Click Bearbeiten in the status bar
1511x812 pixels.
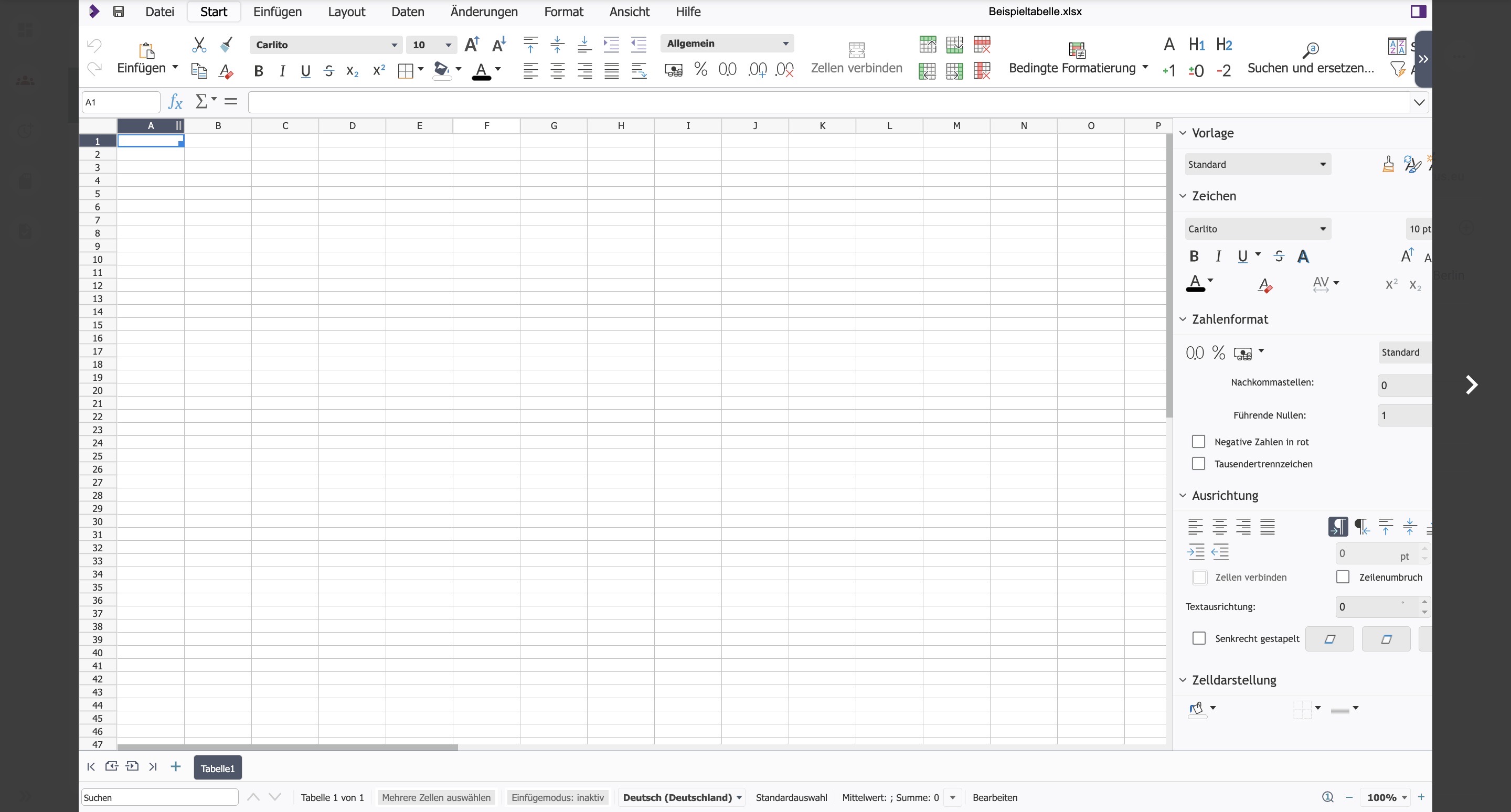coord(995,797)
